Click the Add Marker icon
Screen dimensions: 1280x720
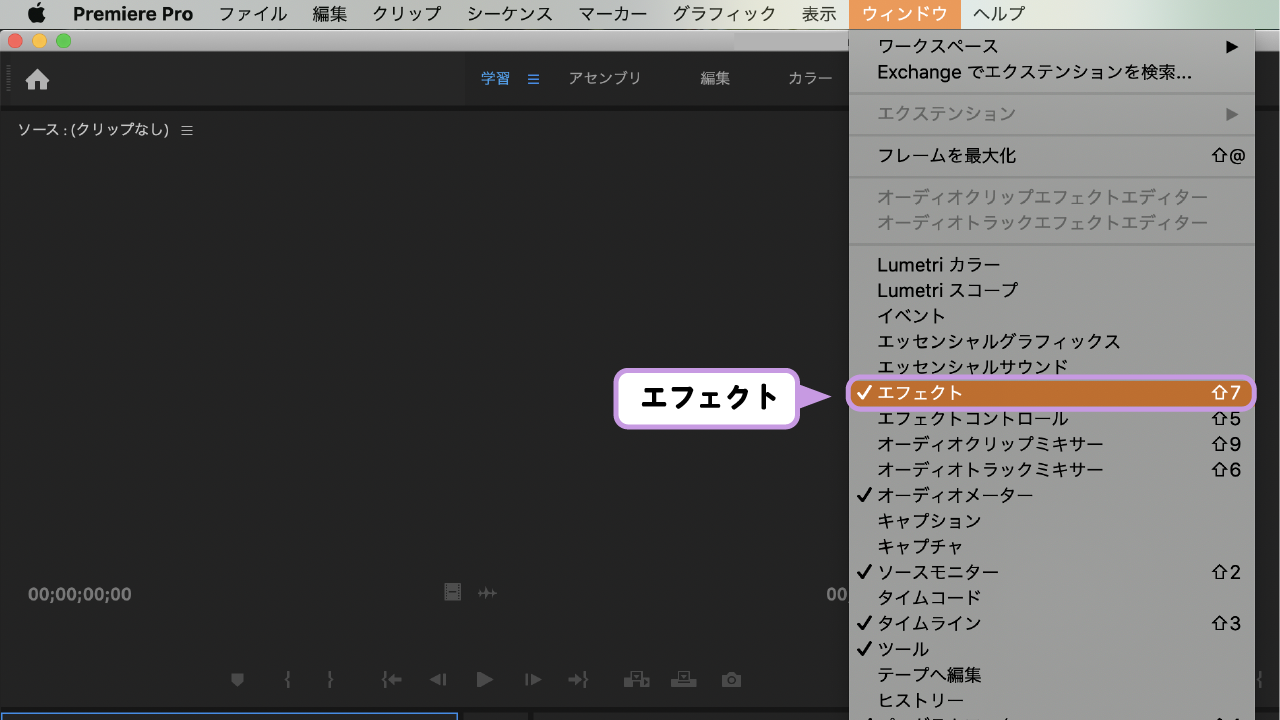coord(237,680)
